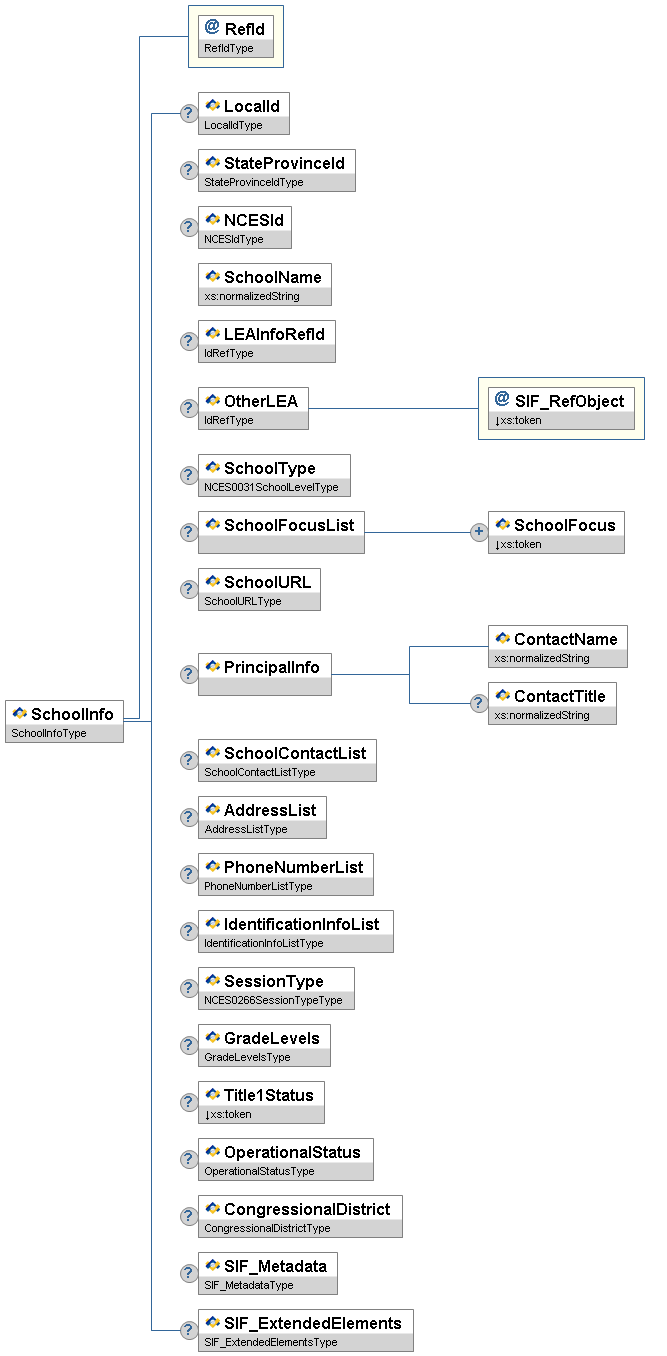Click the question mark icon beside LocalId
The height and width of the screenshot is (1356, 667).
coord(188,113)
